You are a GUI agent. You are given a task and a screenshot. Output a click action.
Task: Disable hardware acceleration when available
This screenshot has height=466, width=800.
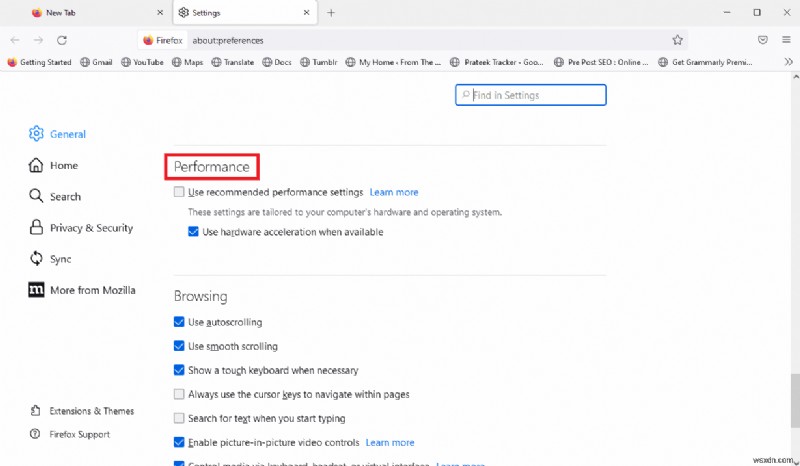click(193, 232)
